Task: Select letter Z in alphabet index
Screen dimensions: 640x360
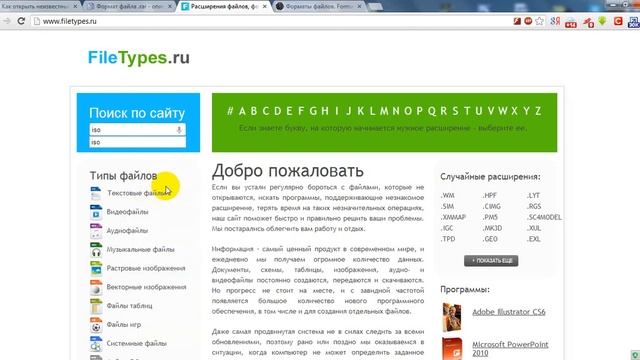Action: click(x=538, y=111)
